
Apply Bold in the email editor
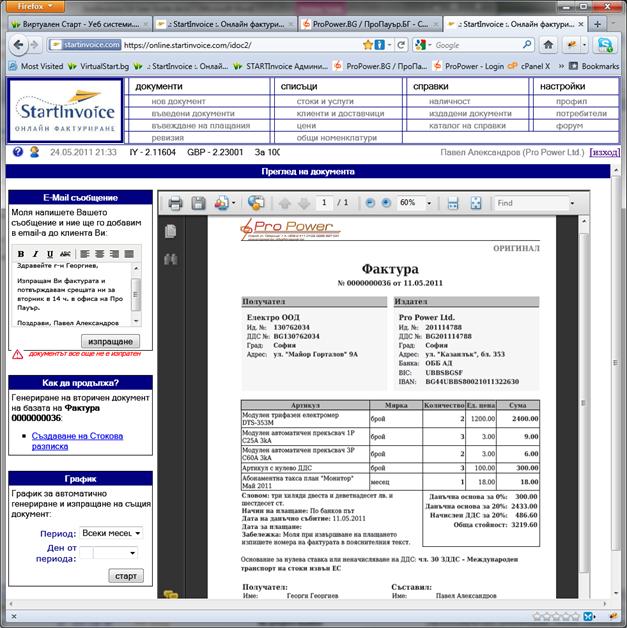click(21, 254)
